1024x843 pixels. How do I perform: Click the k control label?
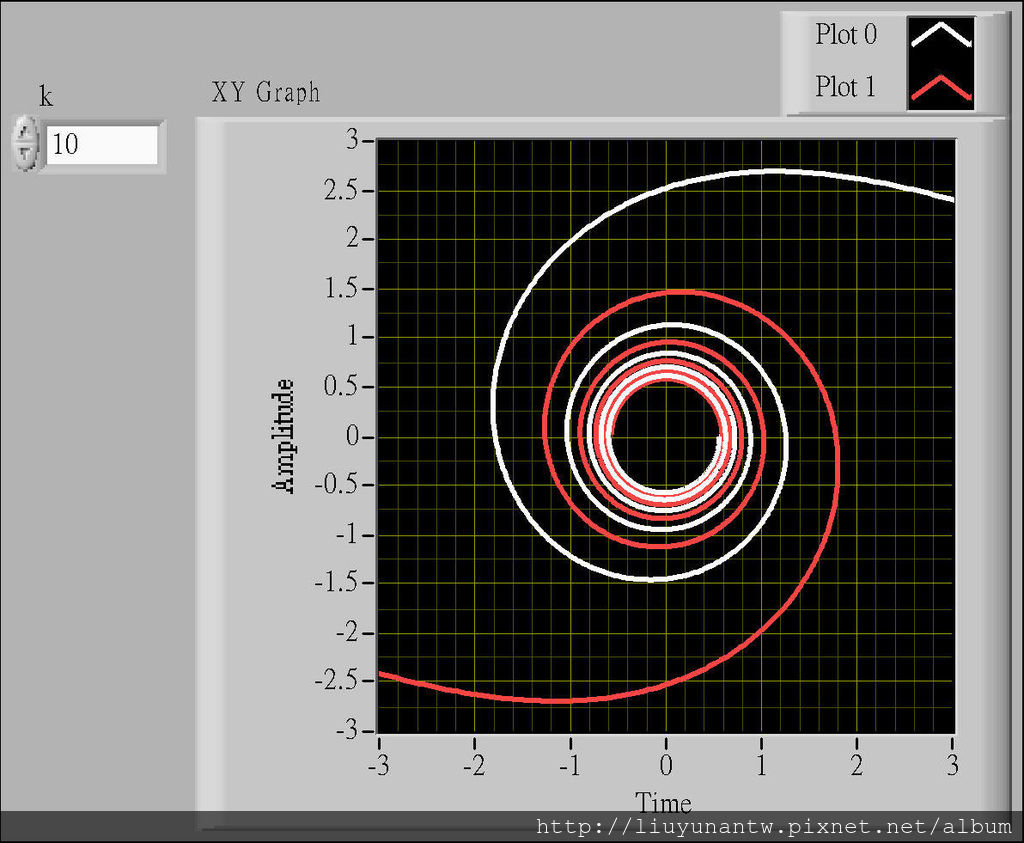pos(46,96)
